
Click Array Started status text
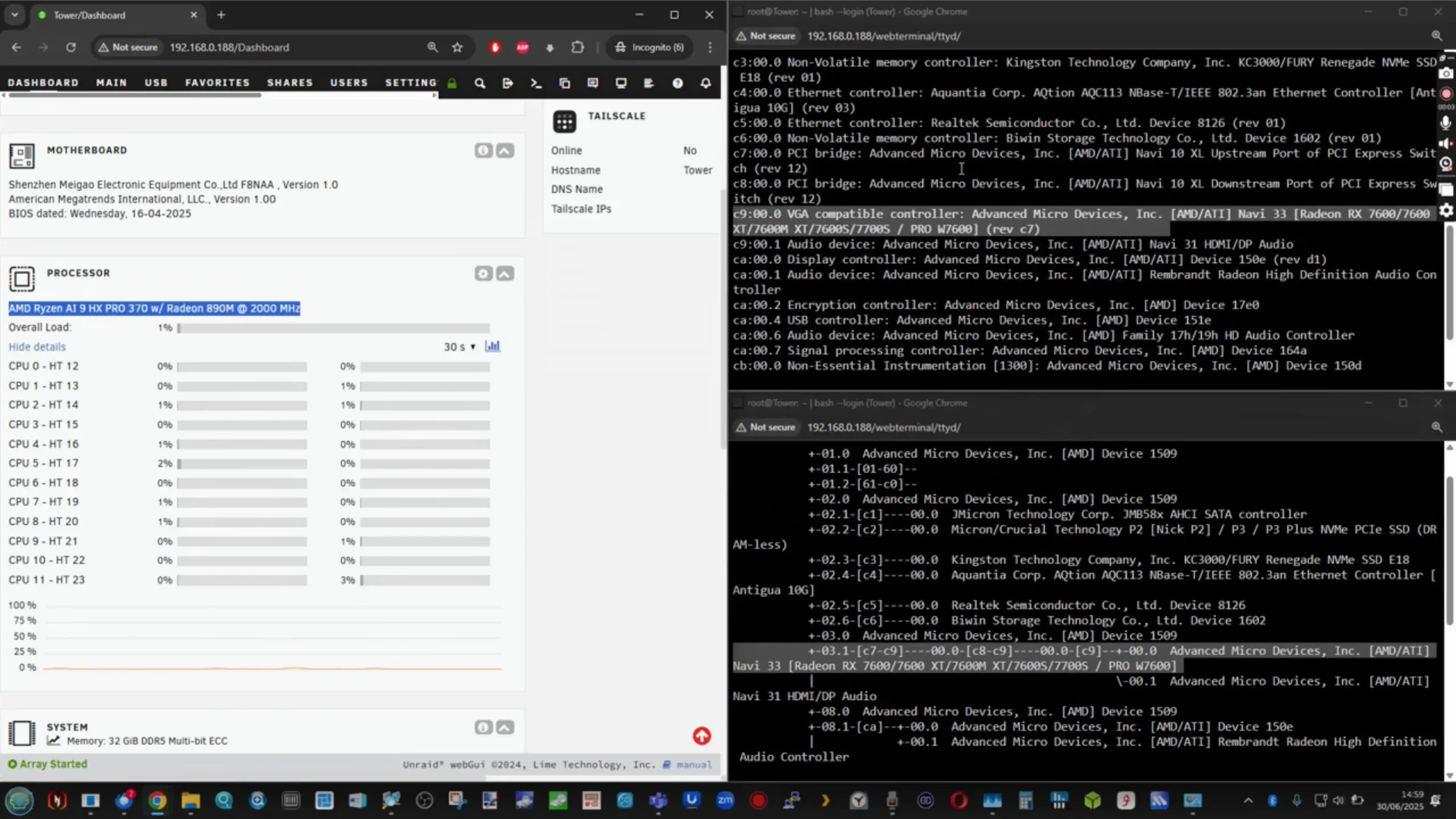(x=53, y=764)
